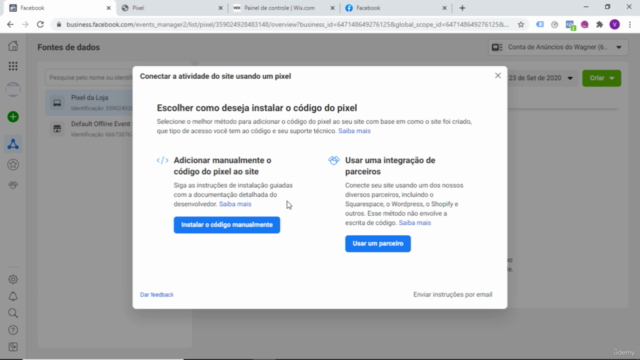Click extension icon with green badge
This screenshot has height=360, width=640.
pyautogui.click(x=570, y=25)
